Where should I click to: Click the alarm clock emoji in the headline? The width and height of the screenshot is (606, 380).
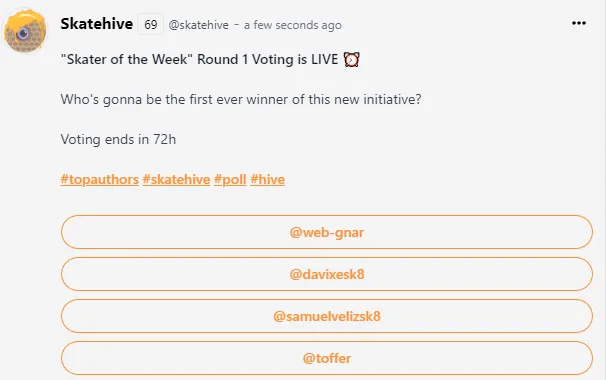coord(351,60)
